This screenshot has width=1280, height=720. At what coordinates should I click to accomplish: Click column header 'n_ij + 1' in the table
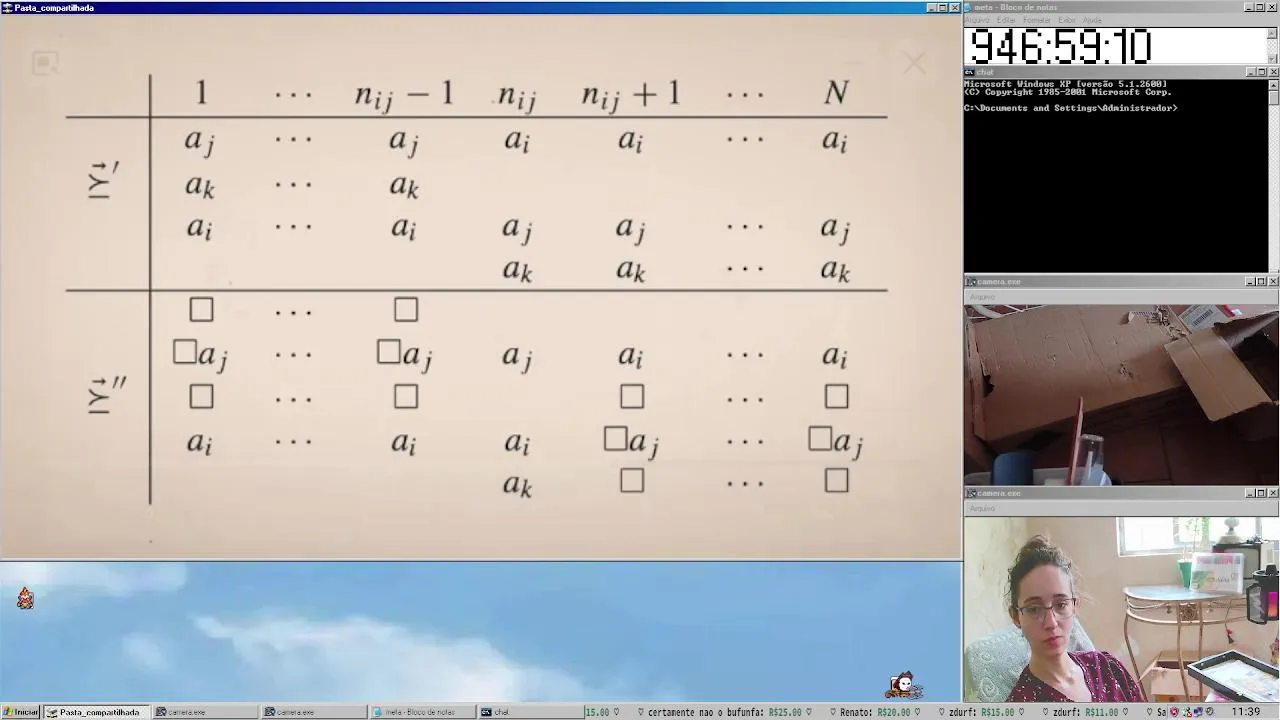tap(631, 95)
